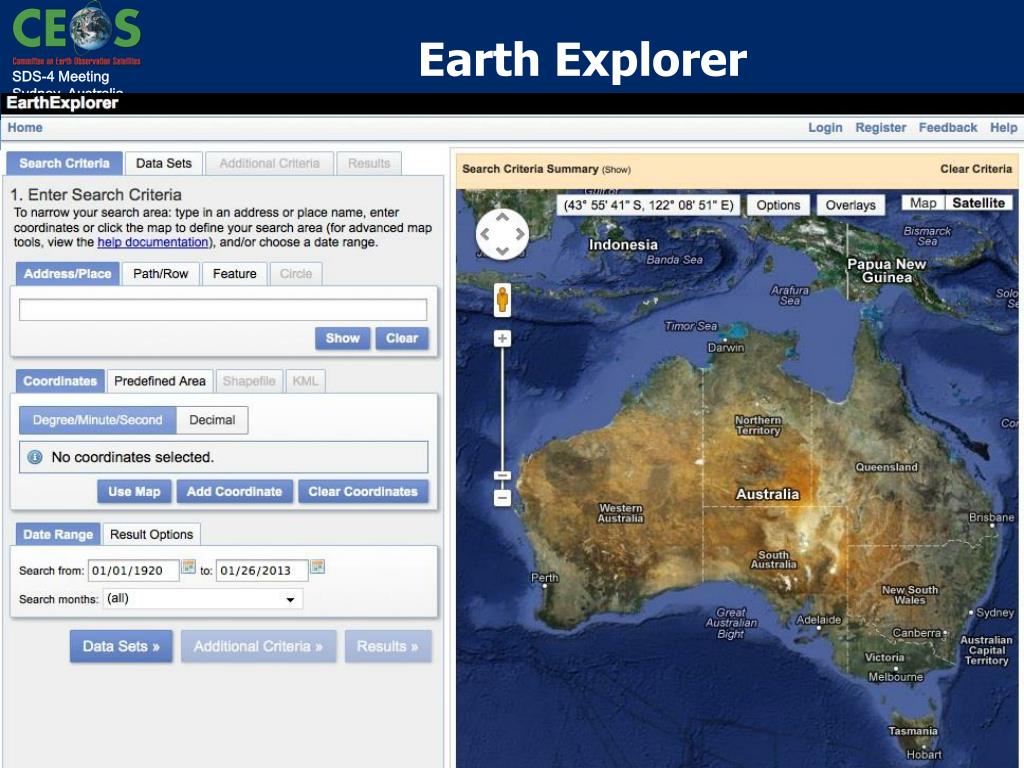Open the Feedback link
1024x768 pixels.
[948, 127]
